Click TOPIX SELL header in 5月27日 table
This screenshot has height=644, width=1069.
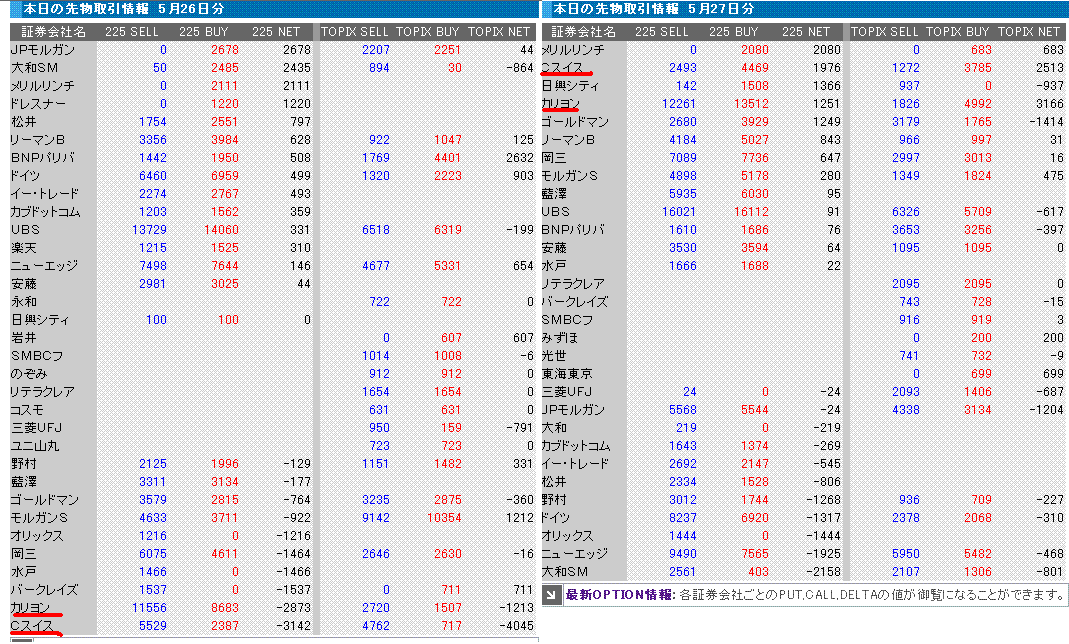point(886,32)
